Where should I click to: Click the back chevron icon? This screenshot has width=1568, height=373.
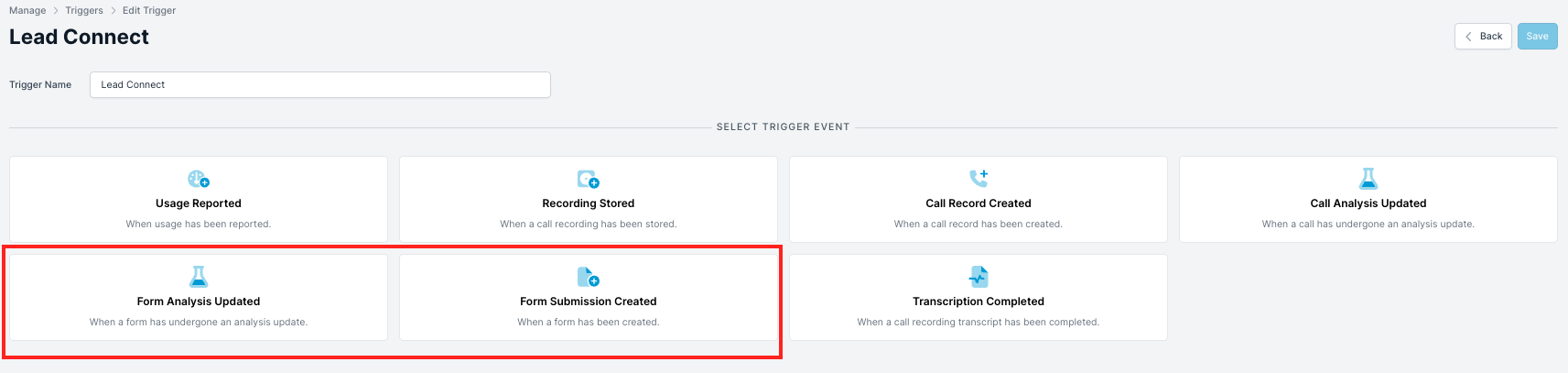coord(1469,37)
